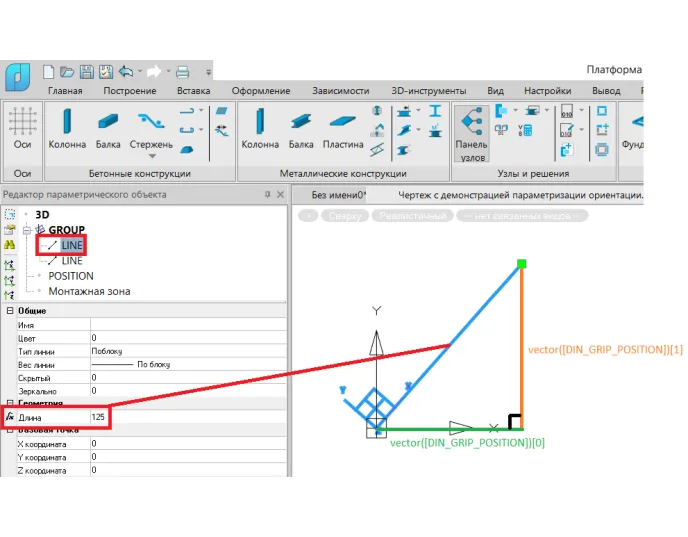The width and height of the screenshot is (688, 537).
Task: Click the Длина value field 125
Action: 188,417
